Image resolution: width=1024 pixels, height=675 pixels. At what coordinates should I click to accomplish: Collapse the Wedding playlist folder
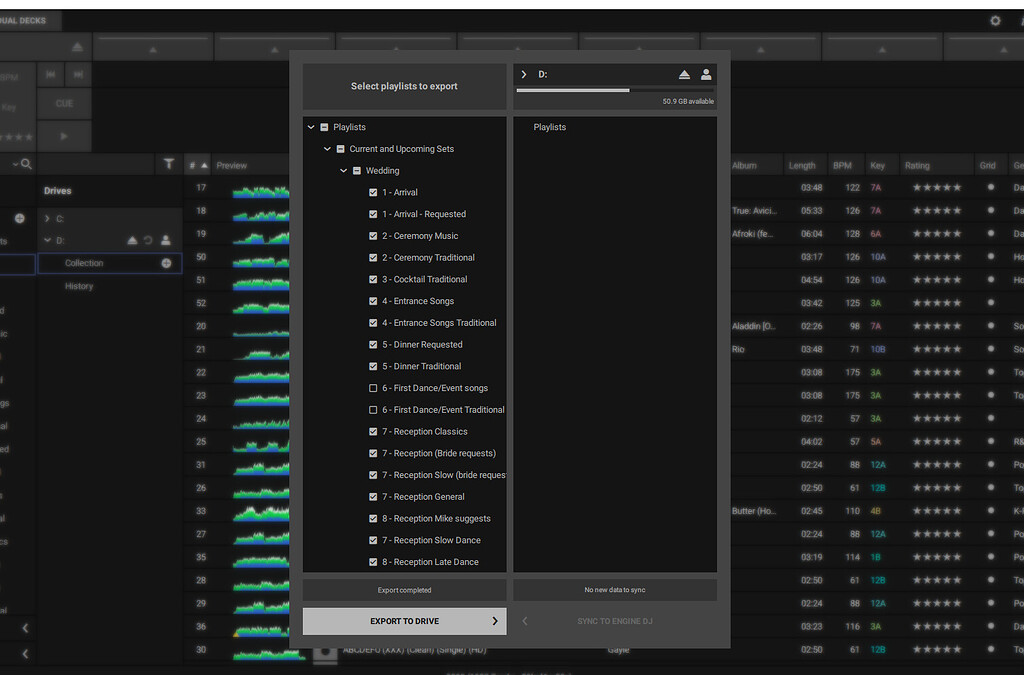click(343, 170)
